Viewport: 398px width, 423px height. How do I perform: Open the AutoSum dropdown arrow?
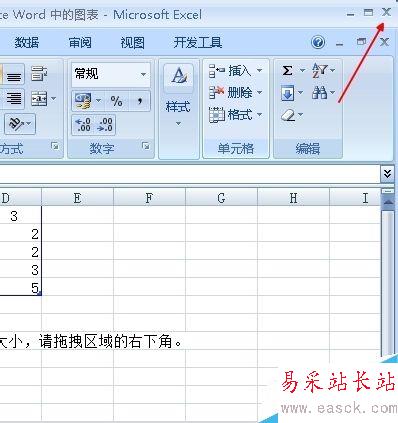pyautogui.click(x=302, y=70)
